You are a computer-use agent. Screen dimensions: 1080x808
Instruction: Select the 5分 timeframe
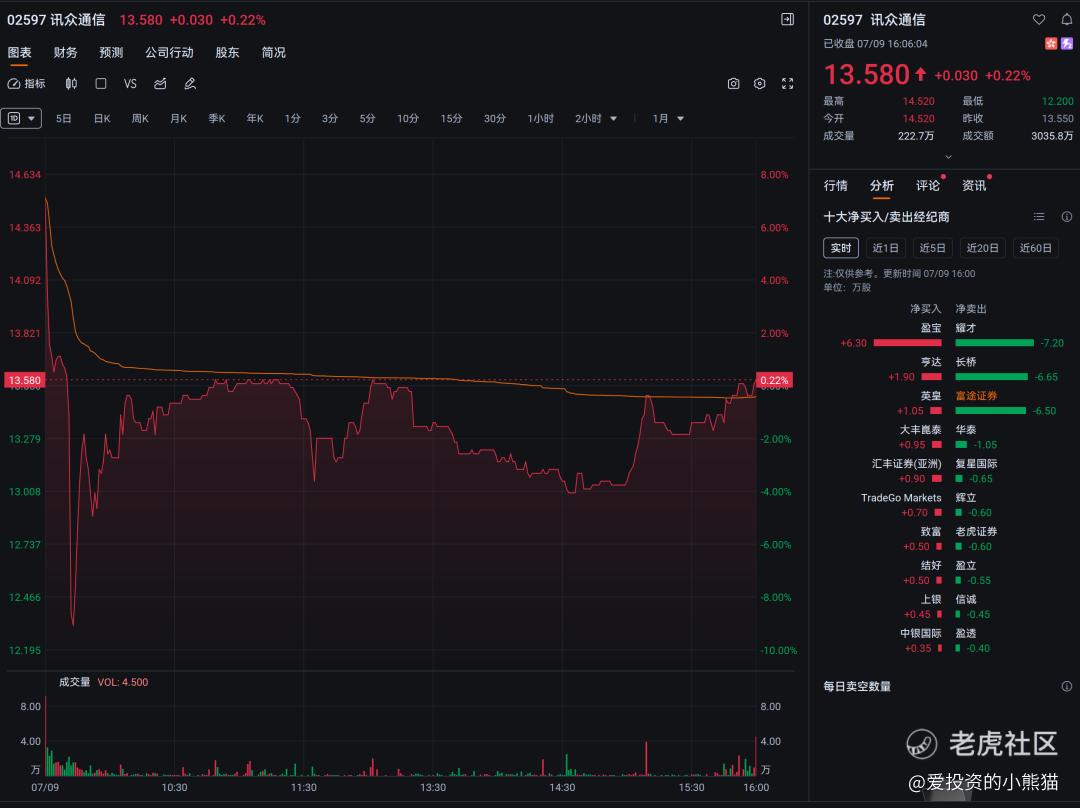(x=368, y=118)
